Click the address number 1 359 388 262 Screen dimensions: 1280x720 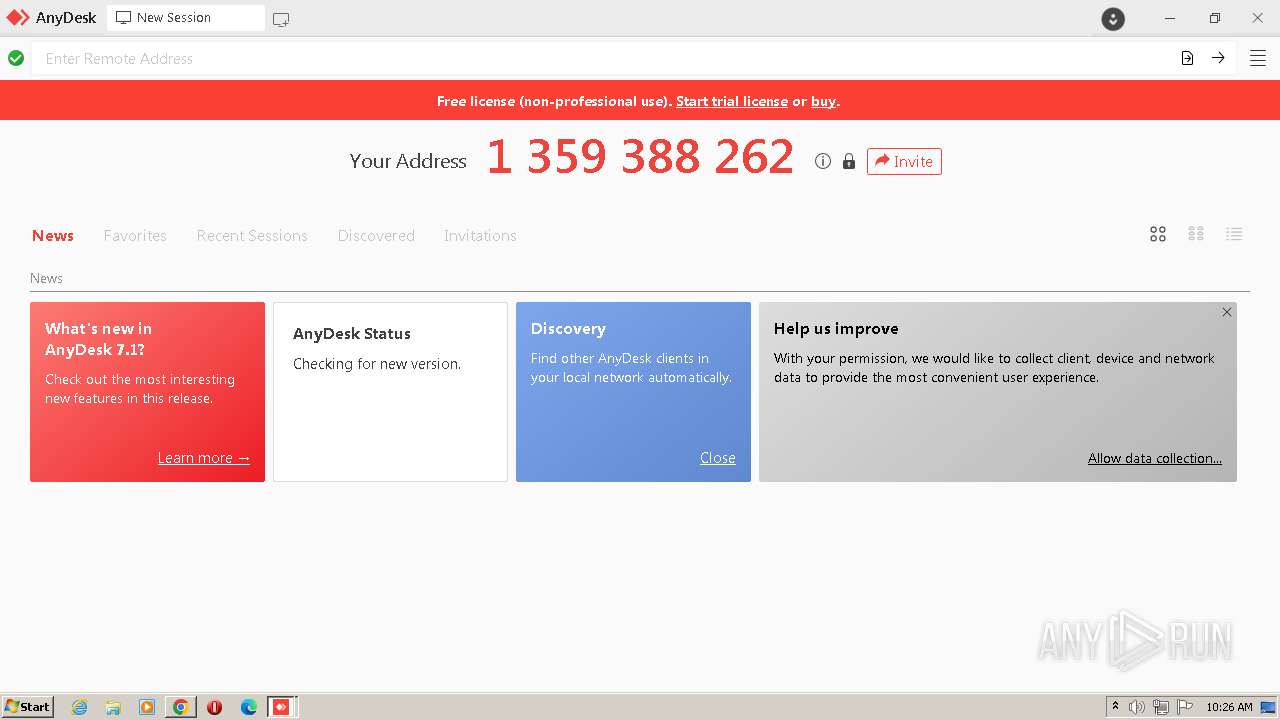[x=640, y=158]
